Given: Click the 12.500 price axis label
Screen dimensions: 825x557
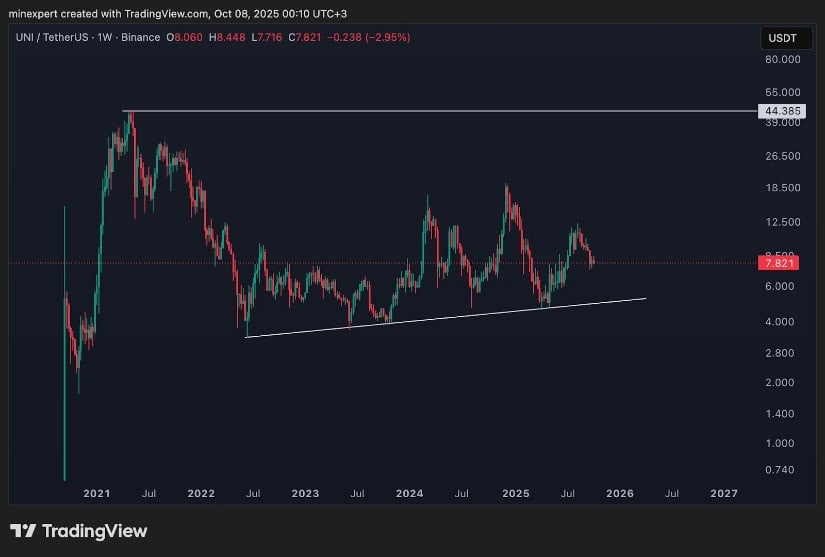Looking at the screenshot, I should pyautogui.click(x=782, y=222).
